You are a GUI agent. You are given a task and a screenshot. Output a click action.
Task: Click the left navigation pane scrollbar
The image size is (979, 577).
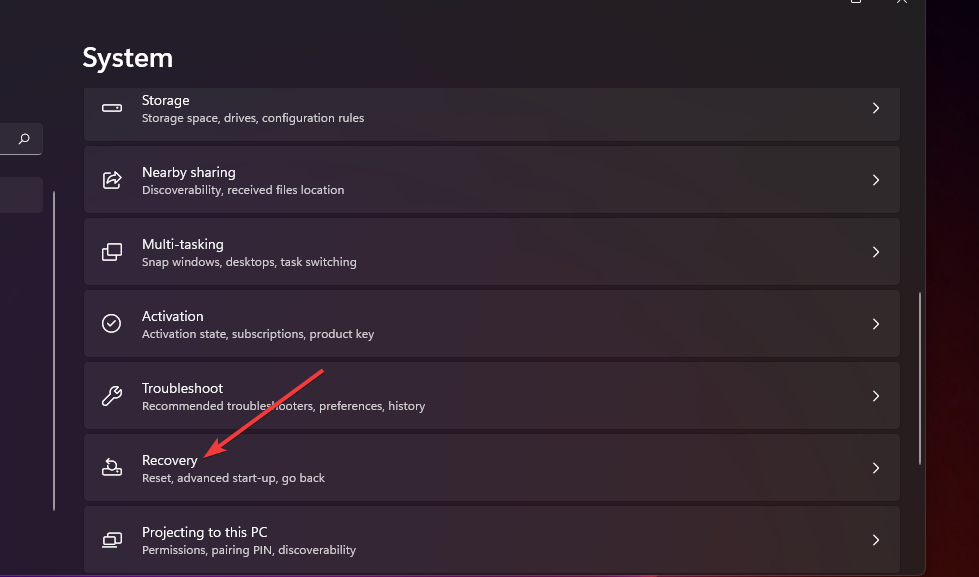[x=53, y=350]
